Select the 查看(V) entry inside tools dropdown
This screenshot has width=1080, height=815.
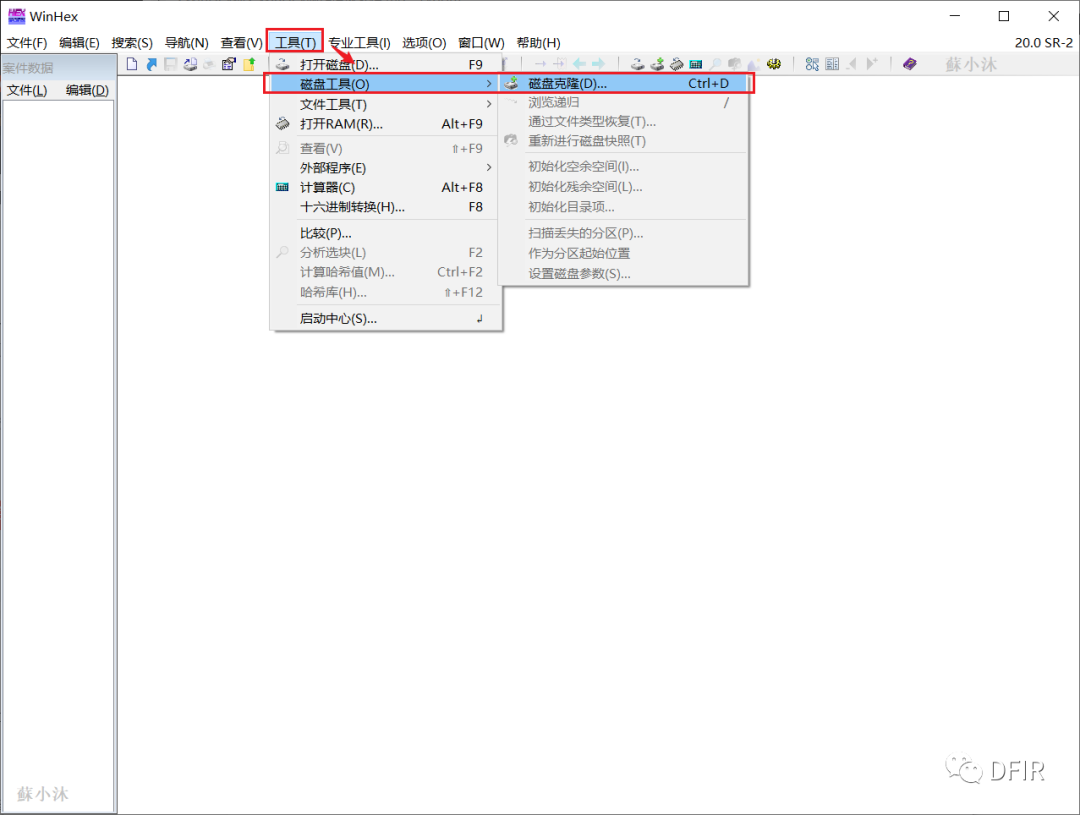(x=386, y=148)
